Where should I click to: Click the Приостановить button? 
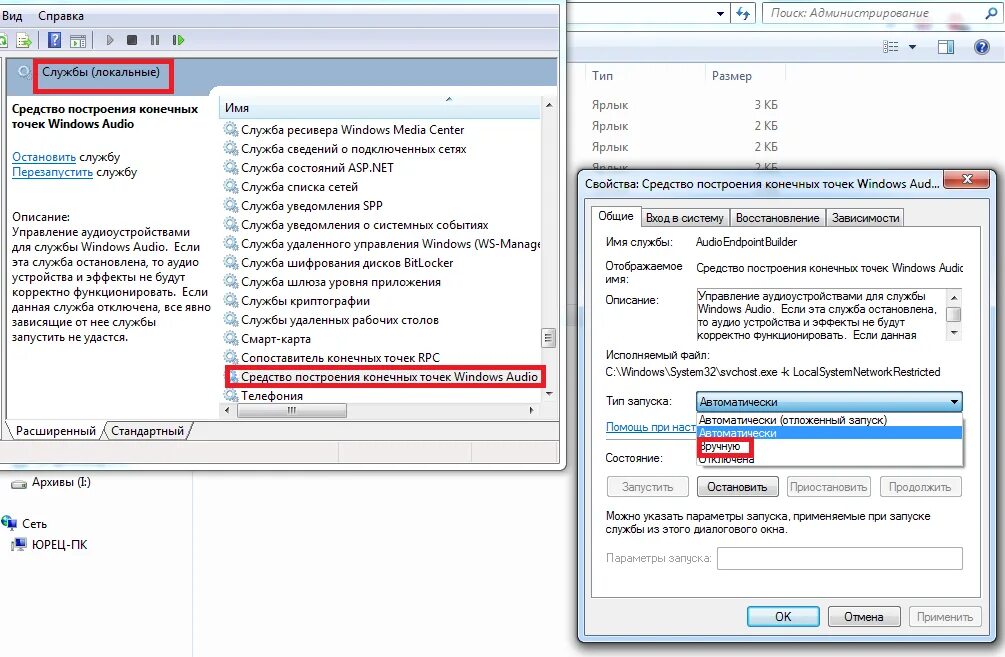pos(828,487)
